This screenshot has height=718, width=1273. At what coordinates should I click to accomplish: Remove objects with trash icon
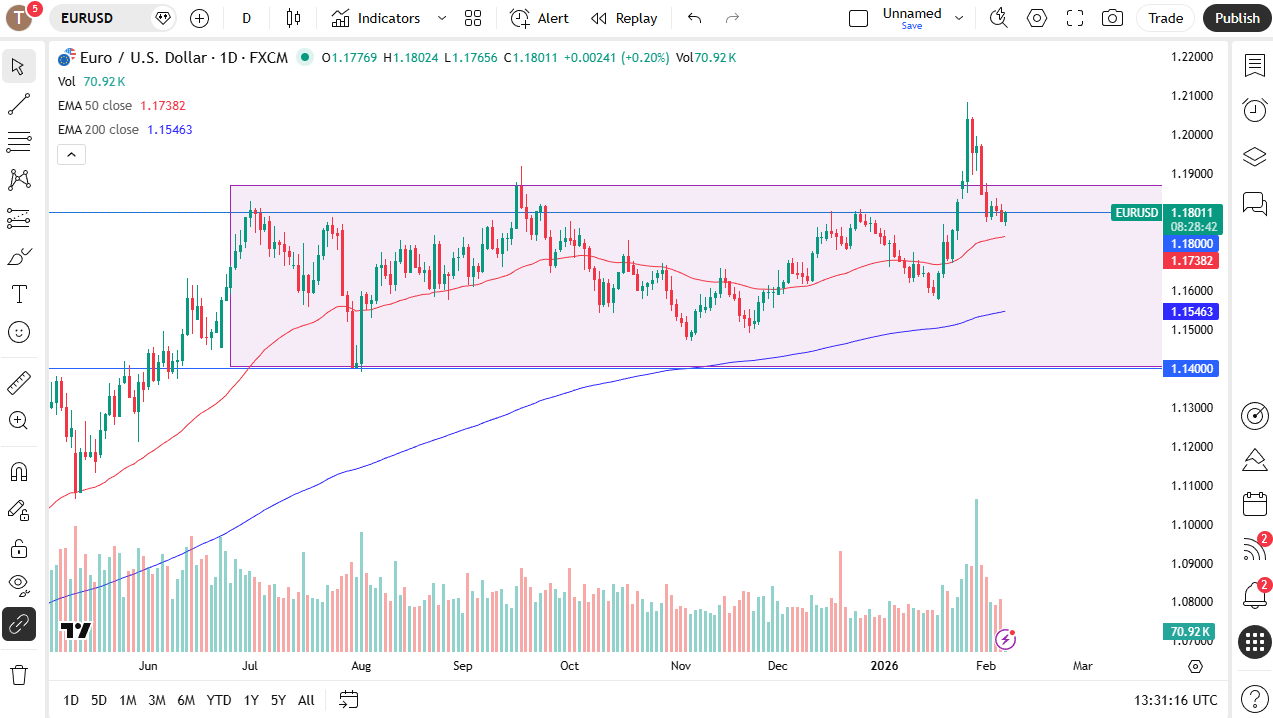click(18, 675)
